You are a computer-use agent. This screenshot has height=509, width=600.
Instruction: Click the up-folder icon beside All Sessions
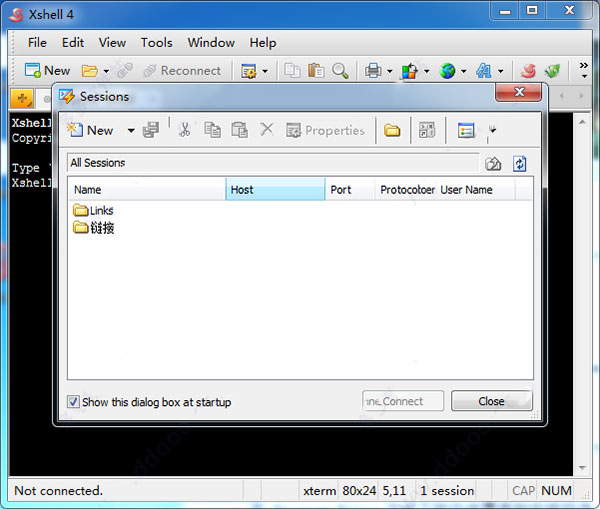click(493, 164)
